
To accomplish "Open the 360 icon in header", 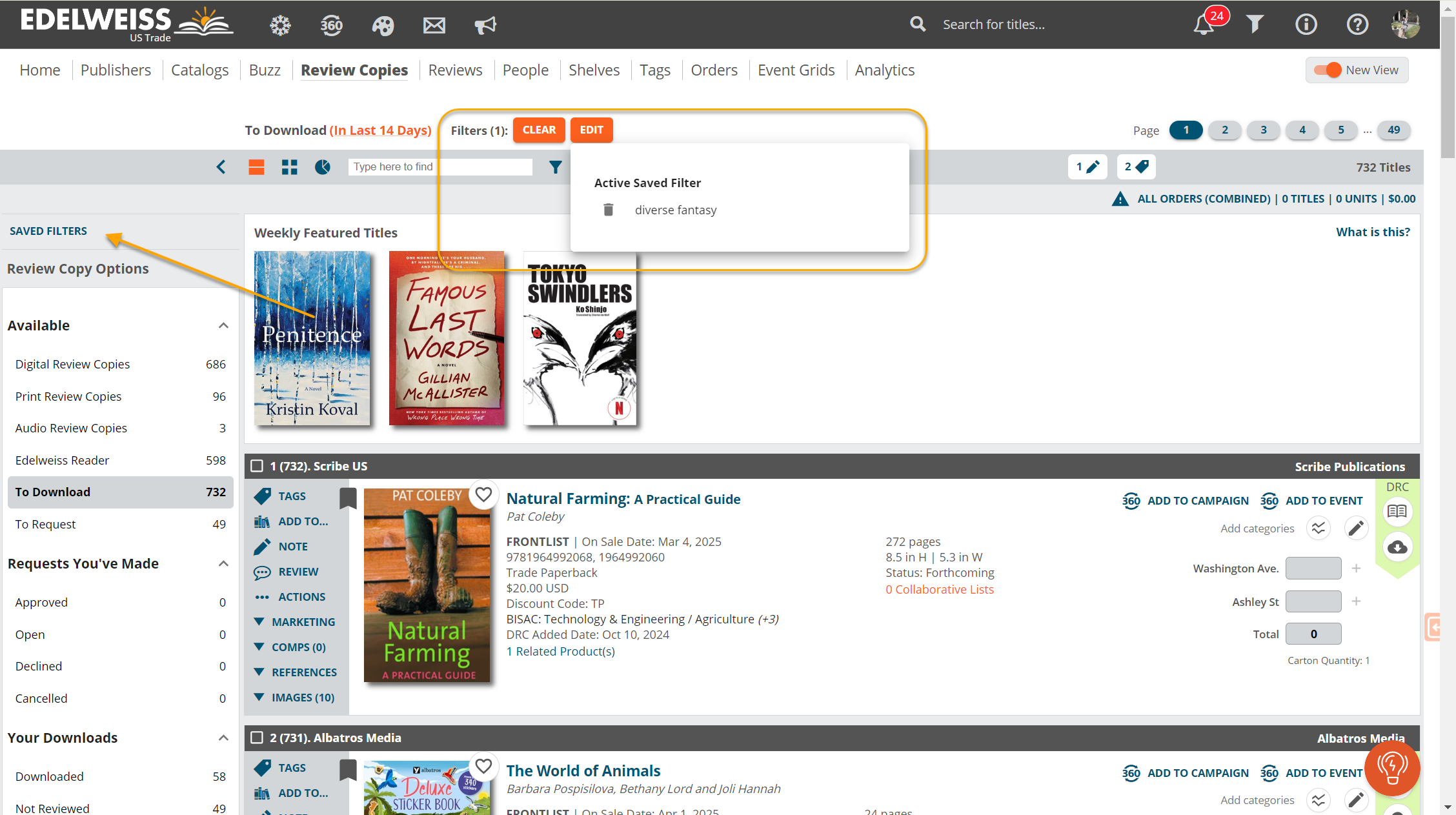I will click(x=331, y=25).
